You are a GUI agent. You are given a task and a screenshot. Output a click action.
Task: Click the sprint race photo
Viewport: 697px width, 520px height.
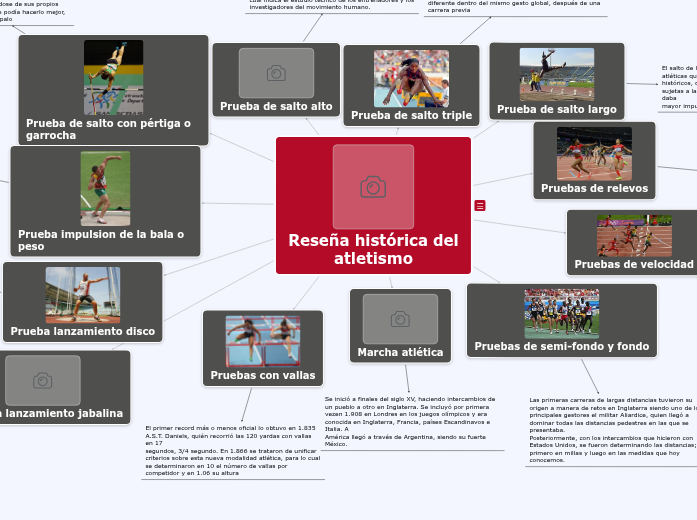(x=634, y=235)
